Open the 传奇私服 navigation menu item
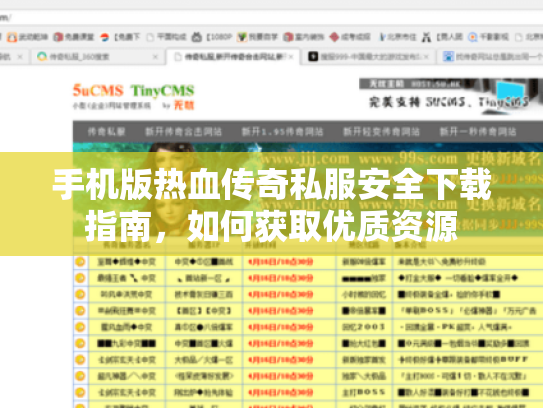This screenshot has height=408, width=543. click(x=106, y=132)
